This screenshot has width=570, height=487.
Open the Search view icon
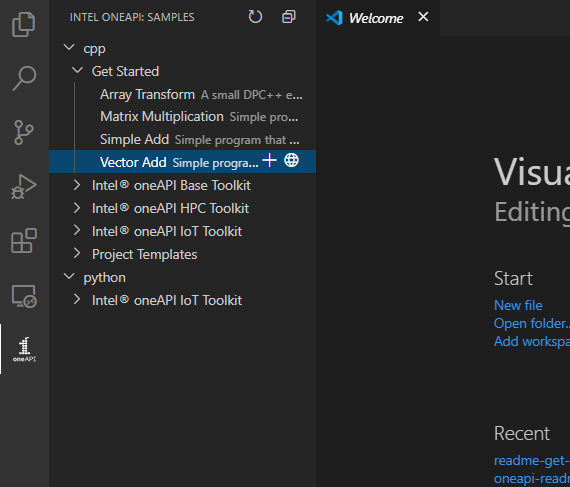pyautogui.click(x=24, y=78)
